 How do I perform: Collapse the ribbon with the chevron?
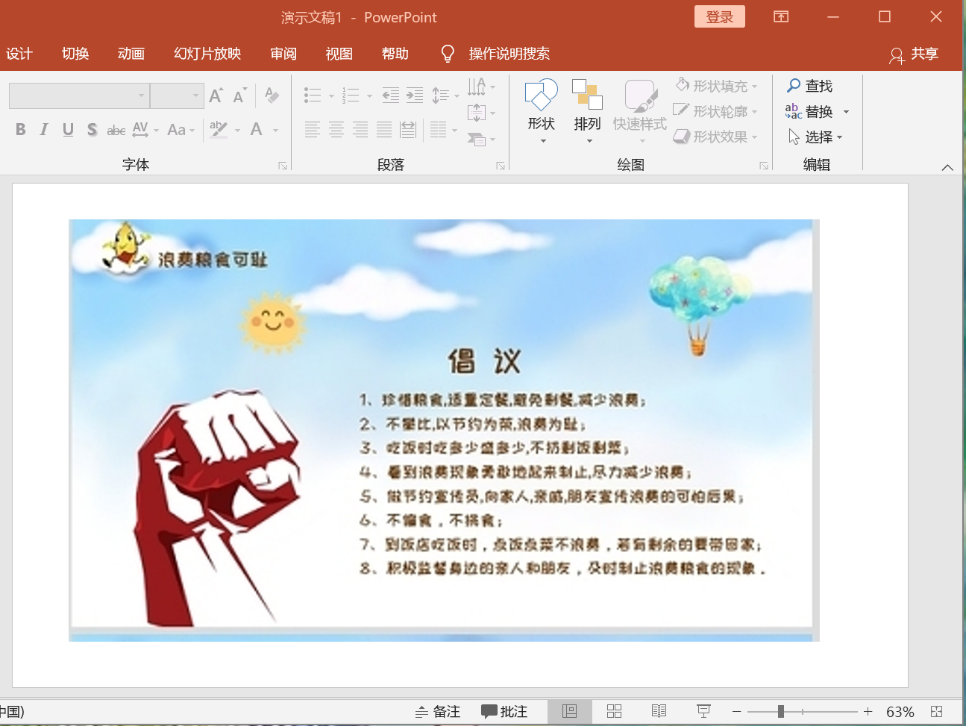947,168
